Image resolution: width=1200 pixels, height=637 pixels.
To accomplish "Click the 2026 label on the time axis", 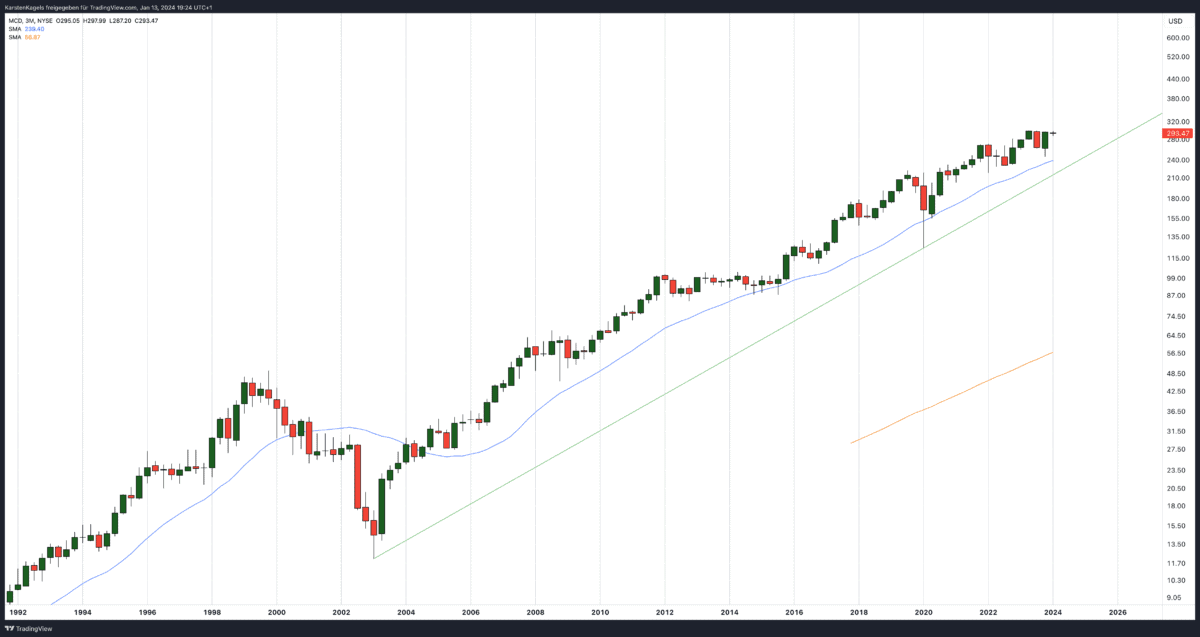I will click(1118, 611).
